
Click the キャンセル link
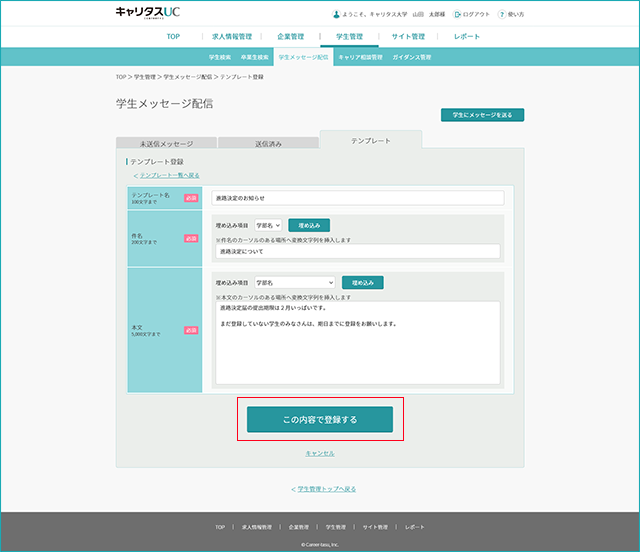[x=320, y=454]
